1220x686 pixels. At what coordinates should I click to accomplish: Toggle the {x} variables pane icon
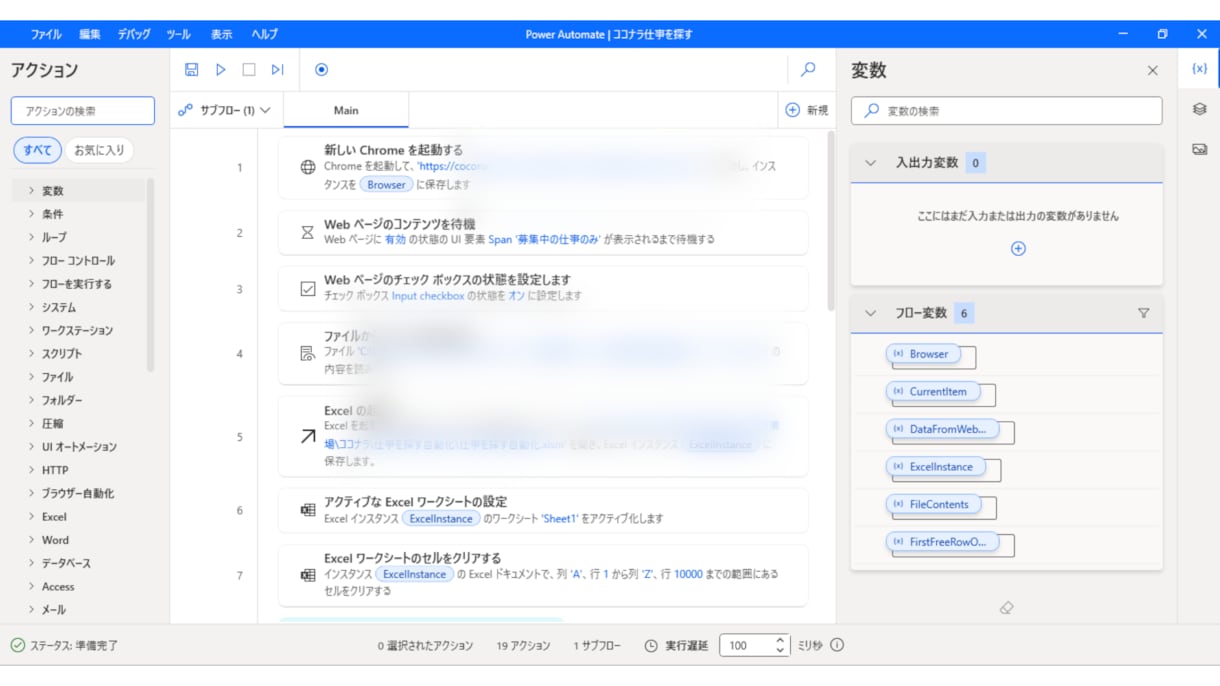(1200, 69)
